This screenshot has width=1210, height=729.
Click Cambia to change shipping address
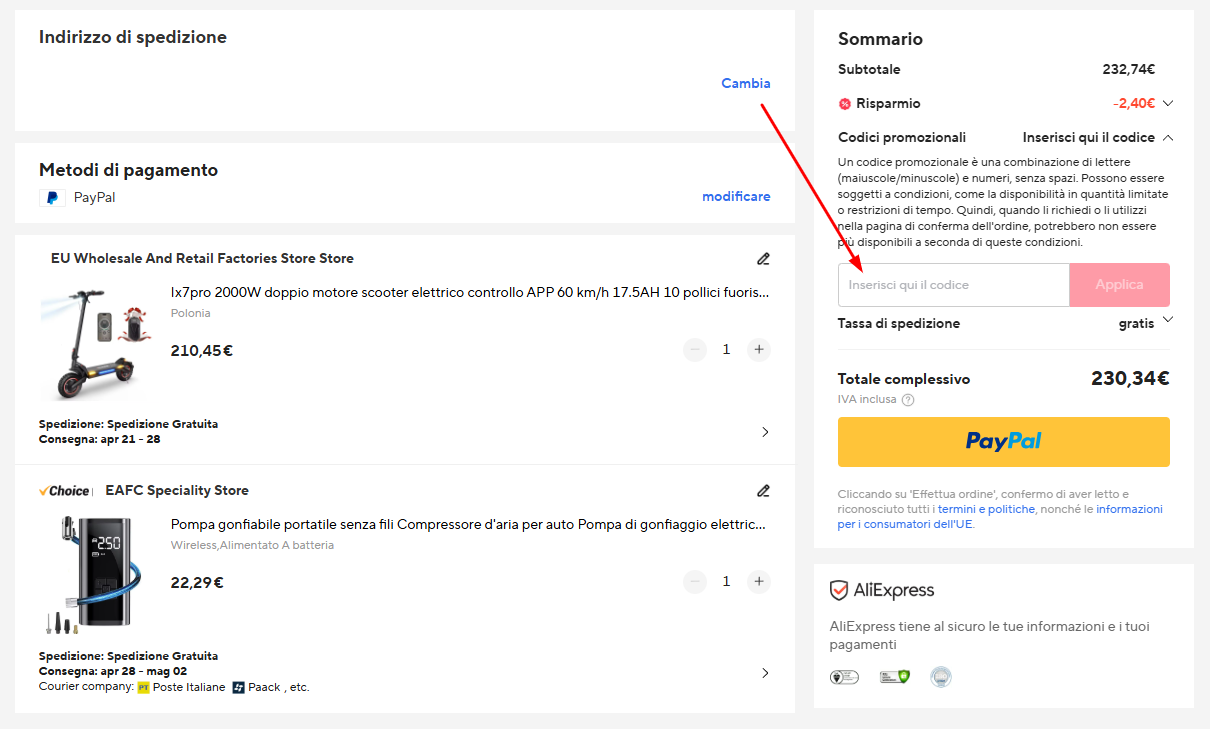pyautogui.click(x=745, y=84)
